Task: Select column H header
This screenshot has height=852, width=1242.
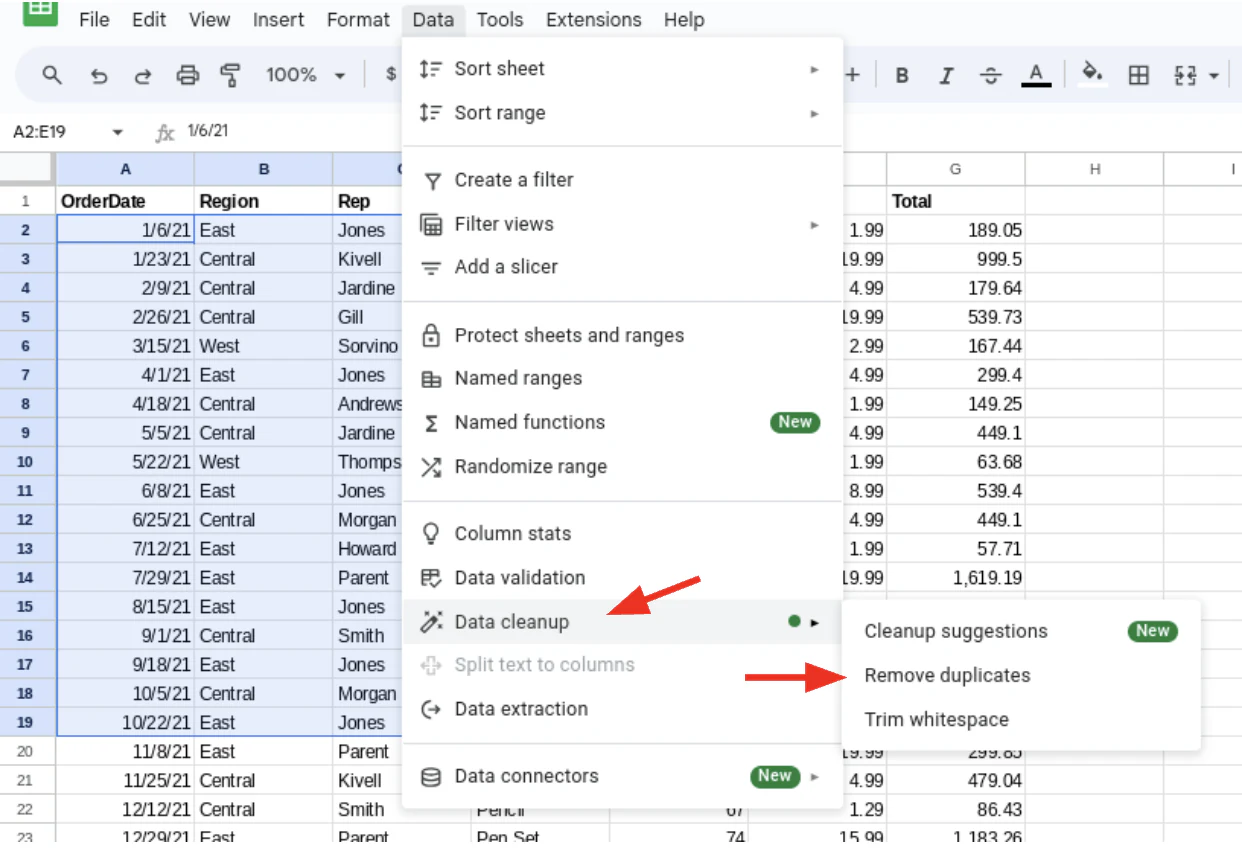Action: (1095, 169)
